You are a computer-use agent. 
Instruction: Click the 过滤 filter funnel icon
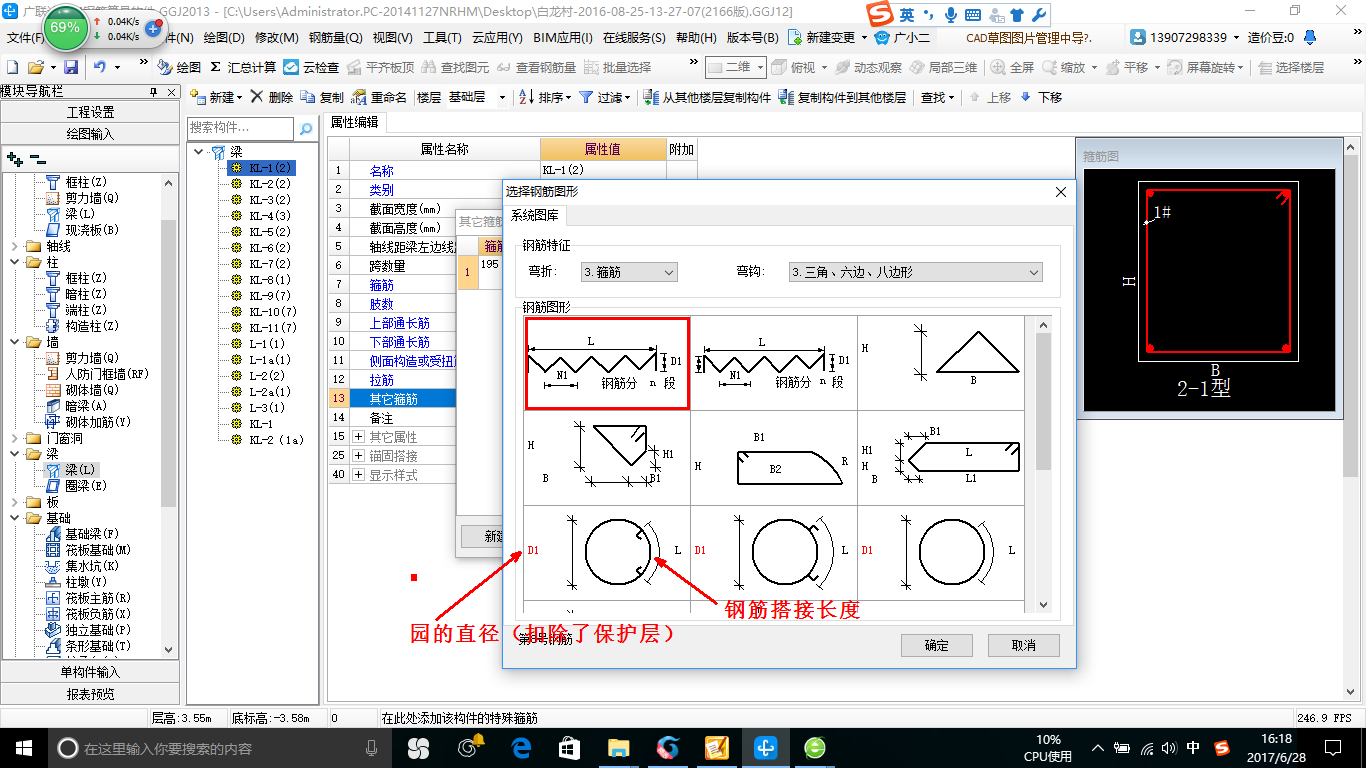586,97
